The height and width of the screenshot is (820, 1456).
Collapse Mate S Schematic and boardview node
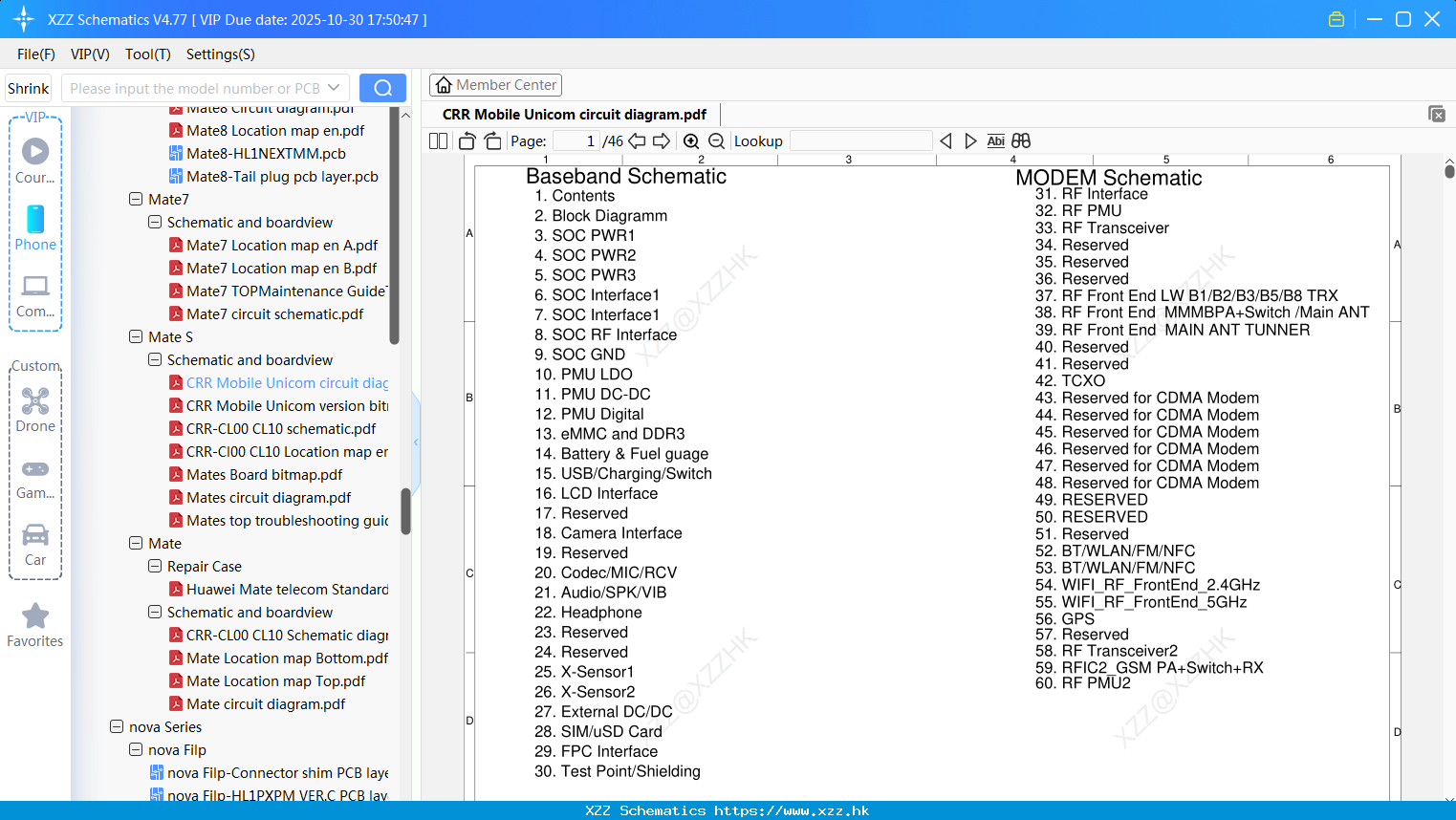(155, 359)
